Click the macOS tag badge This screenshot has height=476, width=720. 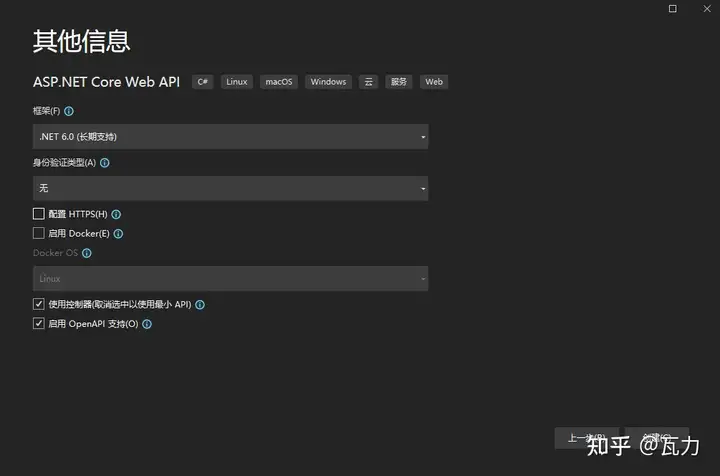[x=279, y=82]
